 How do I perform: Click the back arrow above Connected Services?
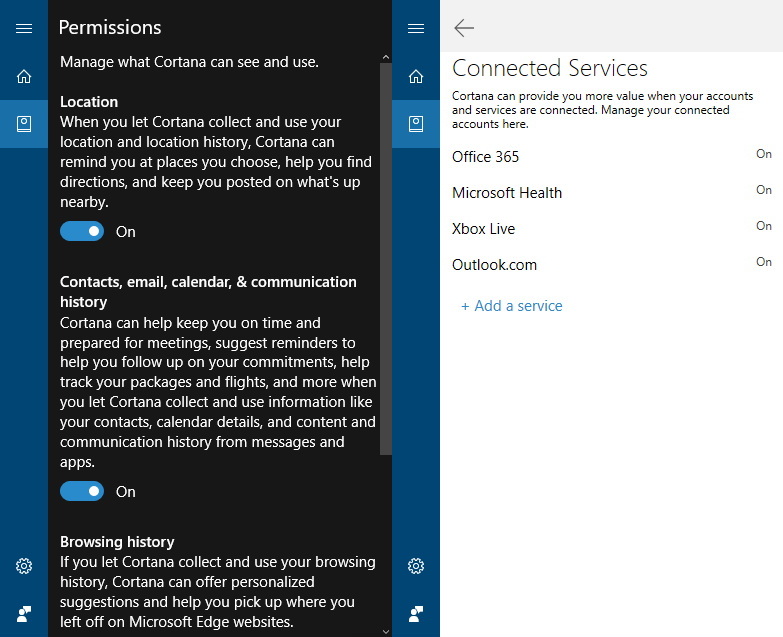[464, 28]
